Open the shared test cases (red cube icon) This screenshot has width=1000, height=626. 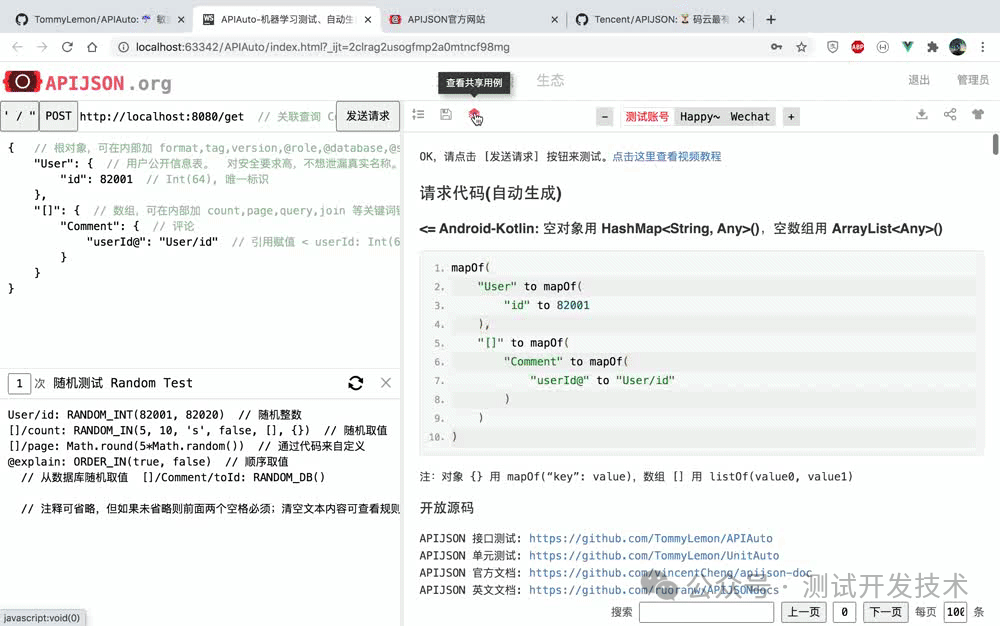pos(474,115)
